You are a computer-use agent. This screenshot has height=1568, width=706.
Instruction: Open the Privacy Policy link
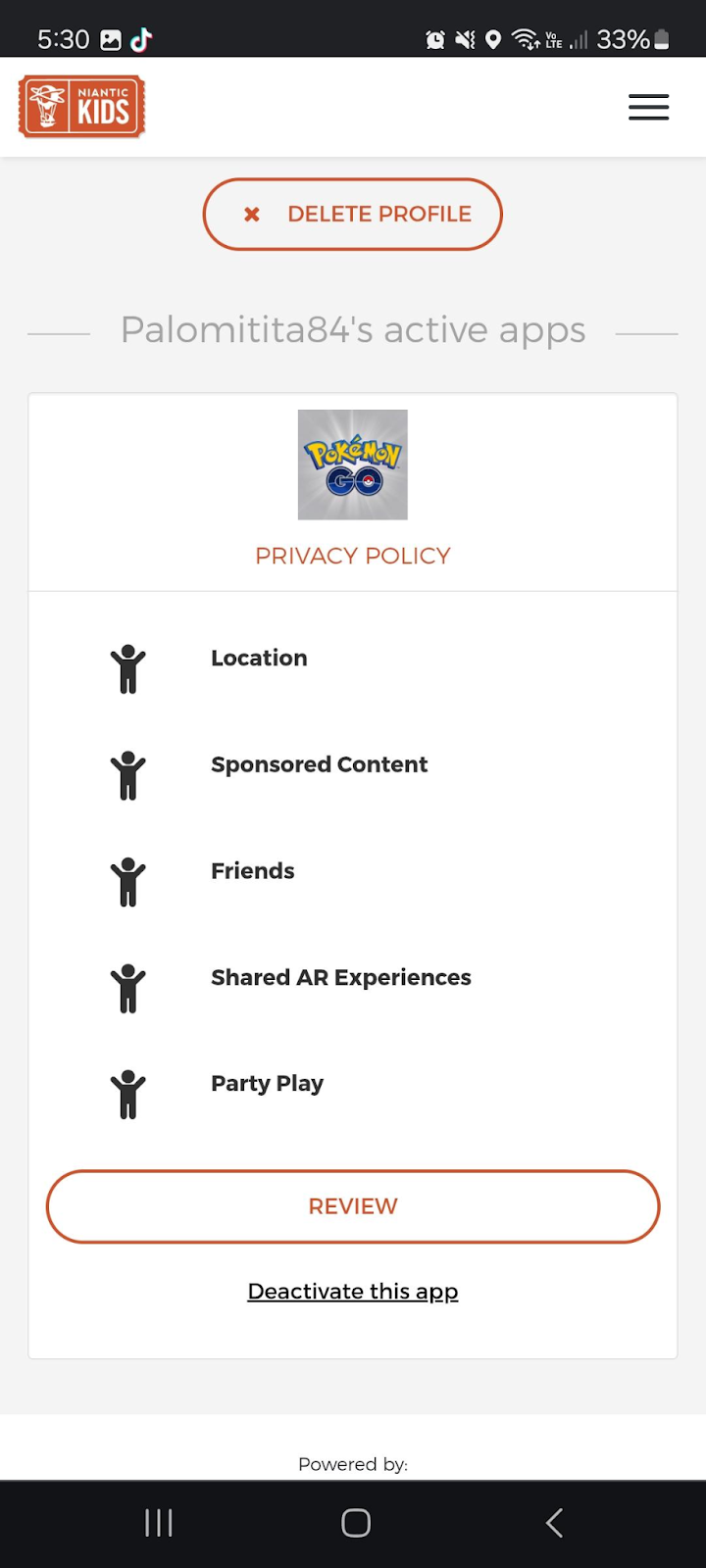[x=353, y=556]
